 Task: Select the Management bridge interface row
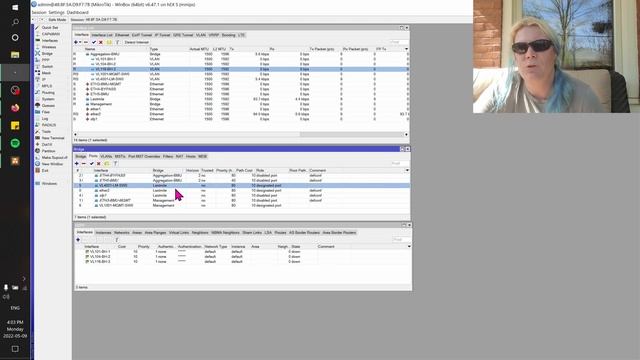(x=241, y=104)
